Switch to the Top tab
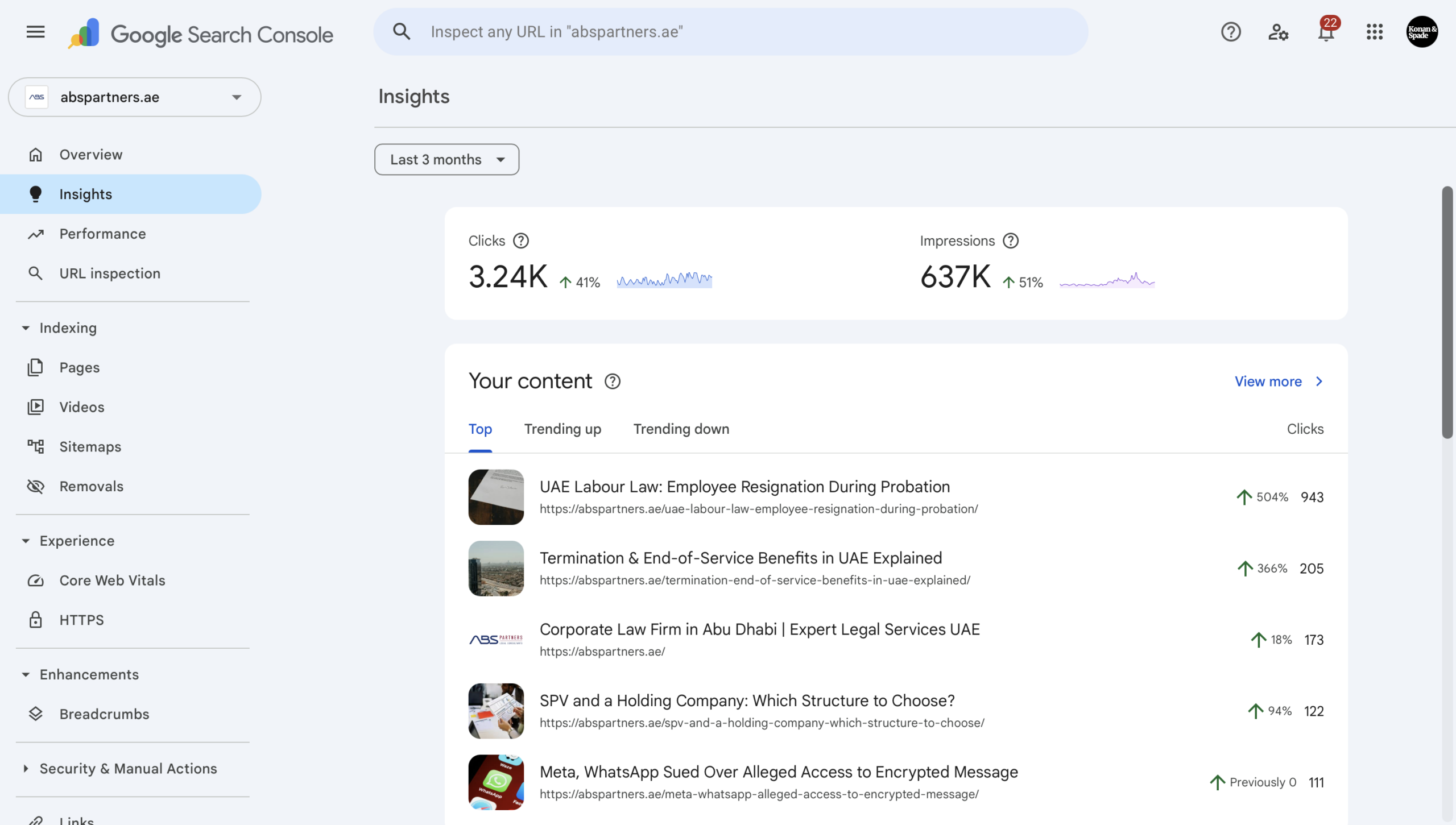 pyautogui.click(x=480, y=429)
